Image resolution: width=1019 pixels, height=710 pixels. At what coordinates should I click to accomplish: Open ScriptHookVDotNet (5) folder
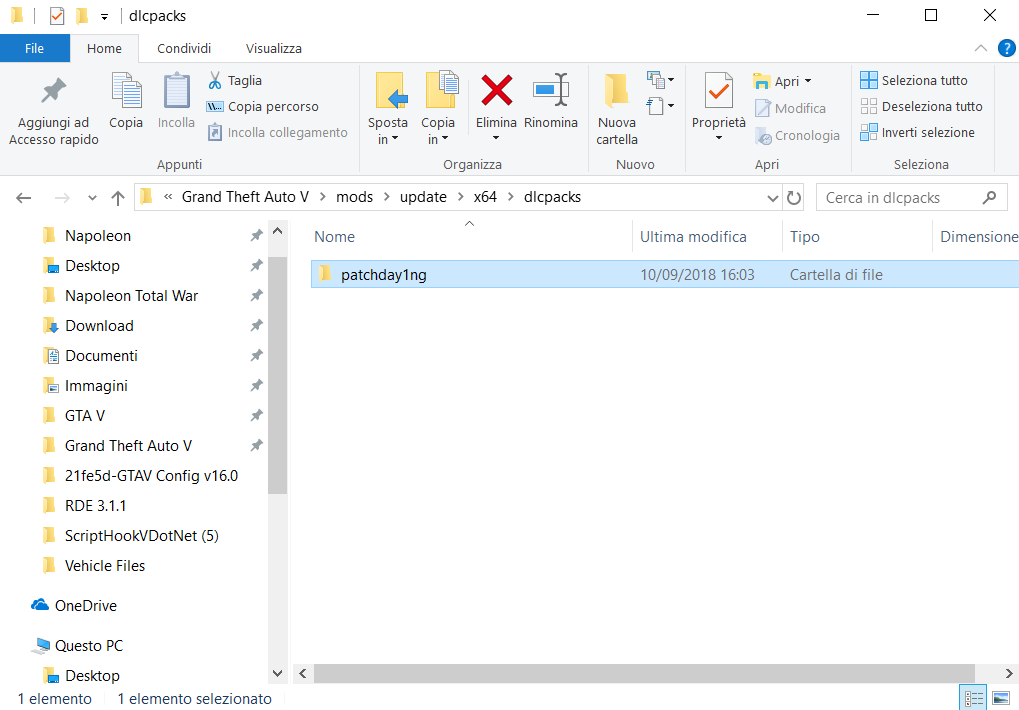[141, 535]
